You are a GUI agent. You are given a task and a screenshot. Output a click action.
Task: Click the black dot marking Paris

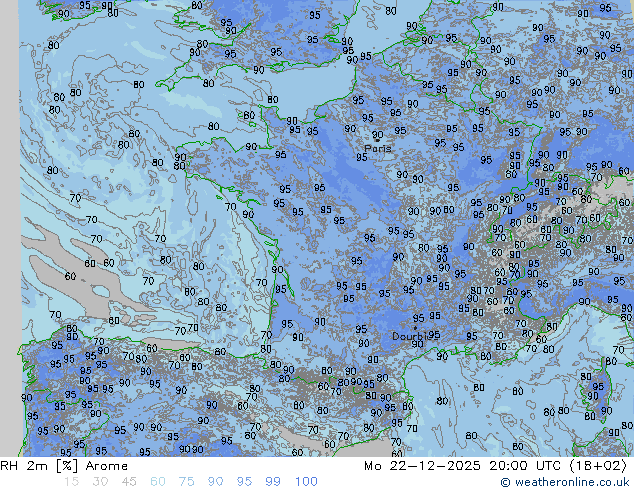coord(377,140)
